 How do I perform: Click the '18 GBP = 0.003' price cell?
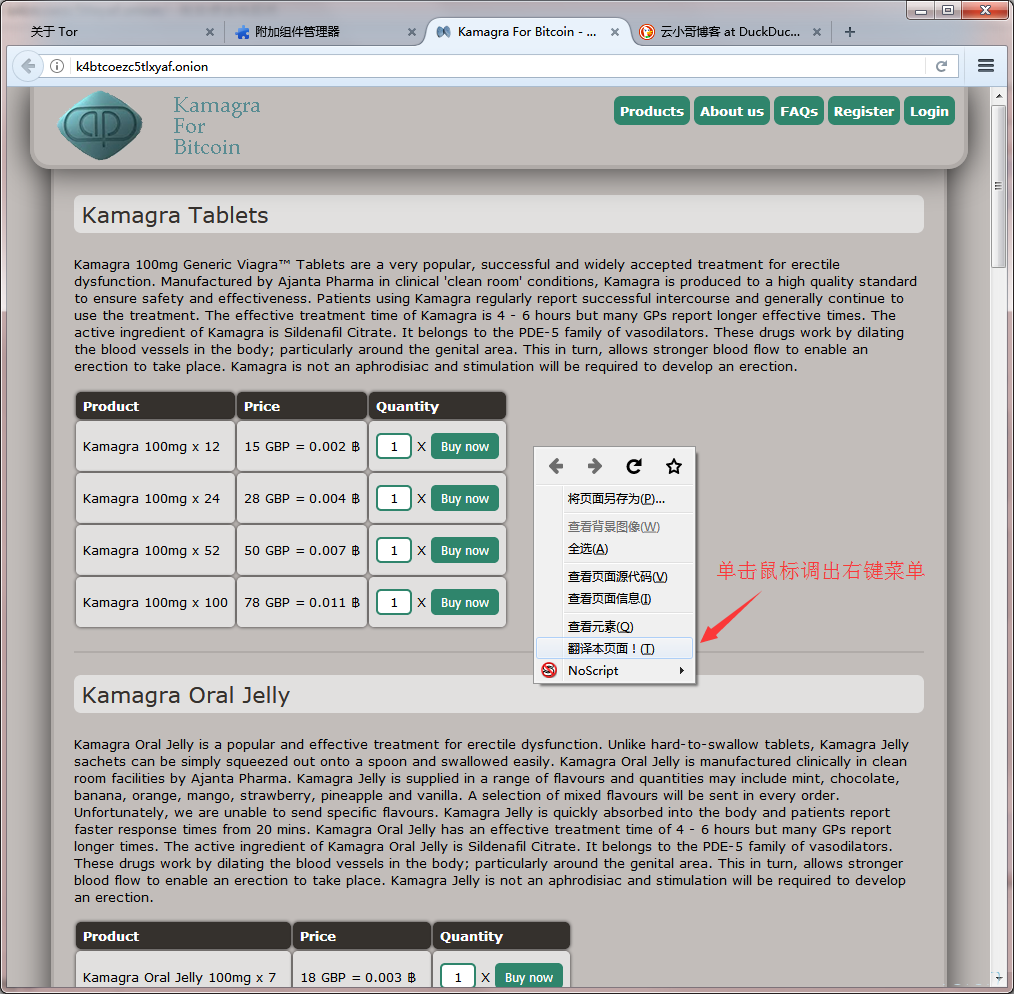(x=361, y=969)
